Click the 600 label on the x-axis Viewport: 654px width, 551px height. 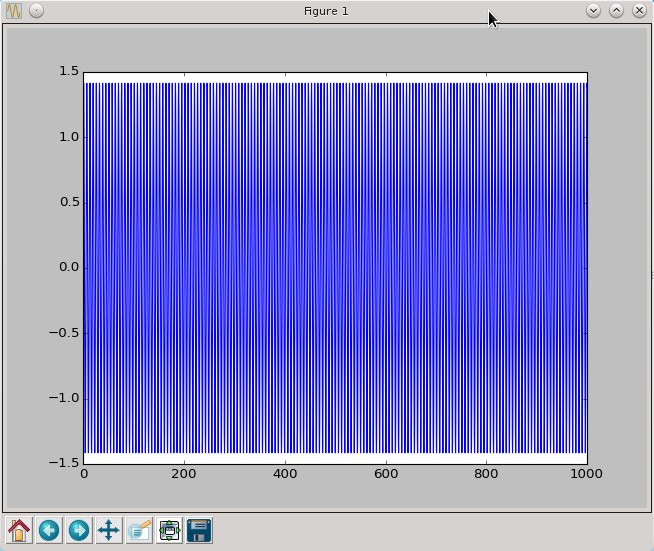tap(385, 475)
